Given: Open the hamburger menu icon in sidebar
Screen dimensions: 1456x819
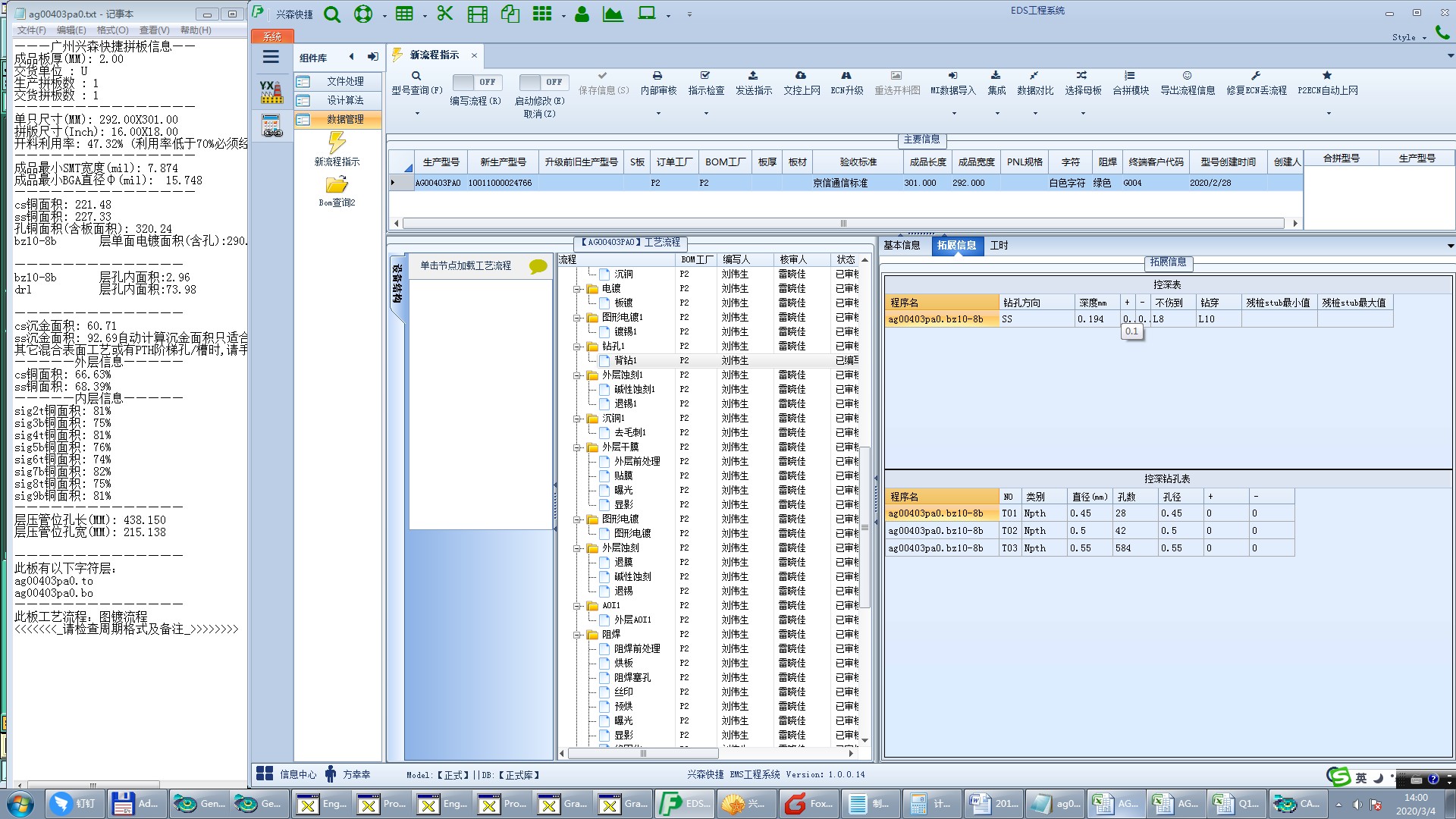Looking at the screenshot, I should click(x=271, y=57).
